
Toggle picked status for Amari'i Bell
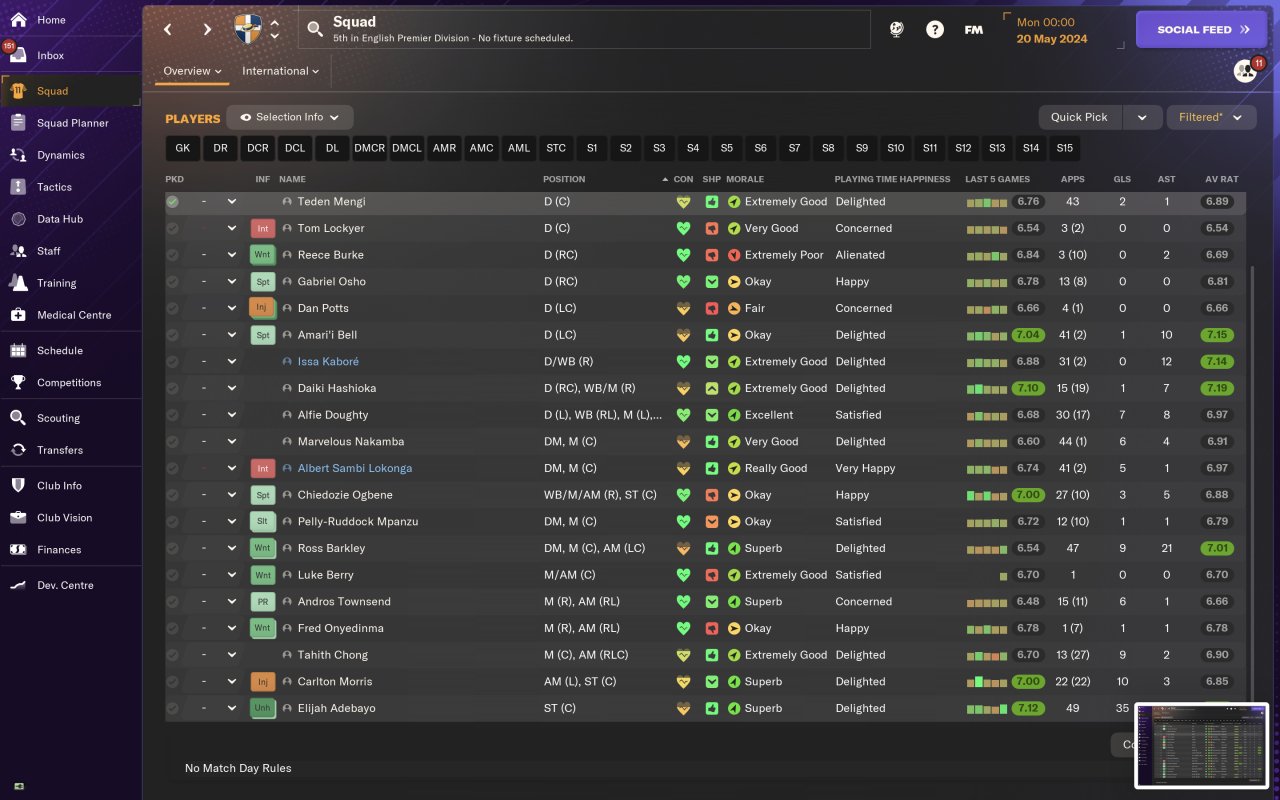pyautogui.click(x=173, y=335)
